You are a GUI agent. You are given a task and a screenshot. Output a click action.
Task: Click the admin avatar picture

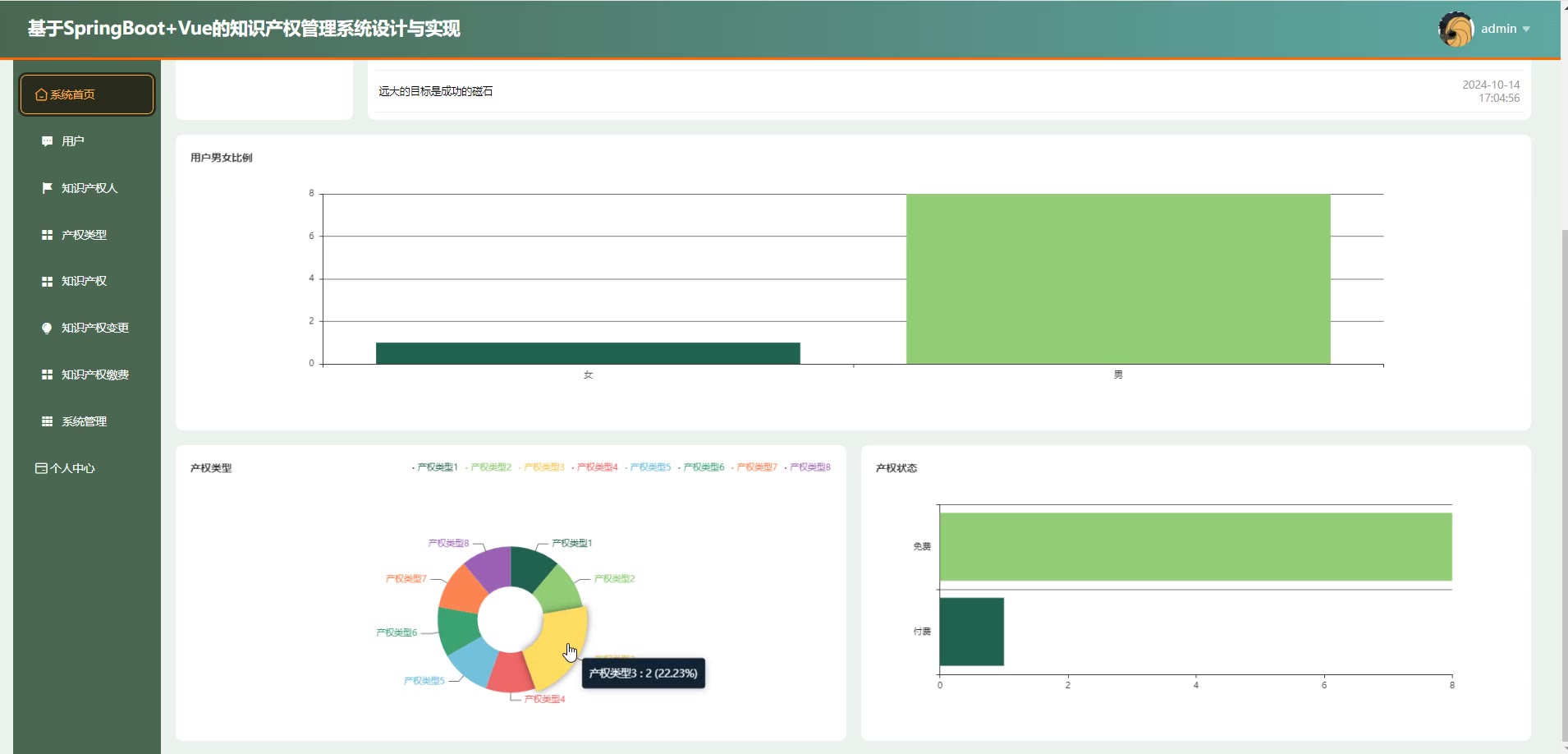point(1456,30)
